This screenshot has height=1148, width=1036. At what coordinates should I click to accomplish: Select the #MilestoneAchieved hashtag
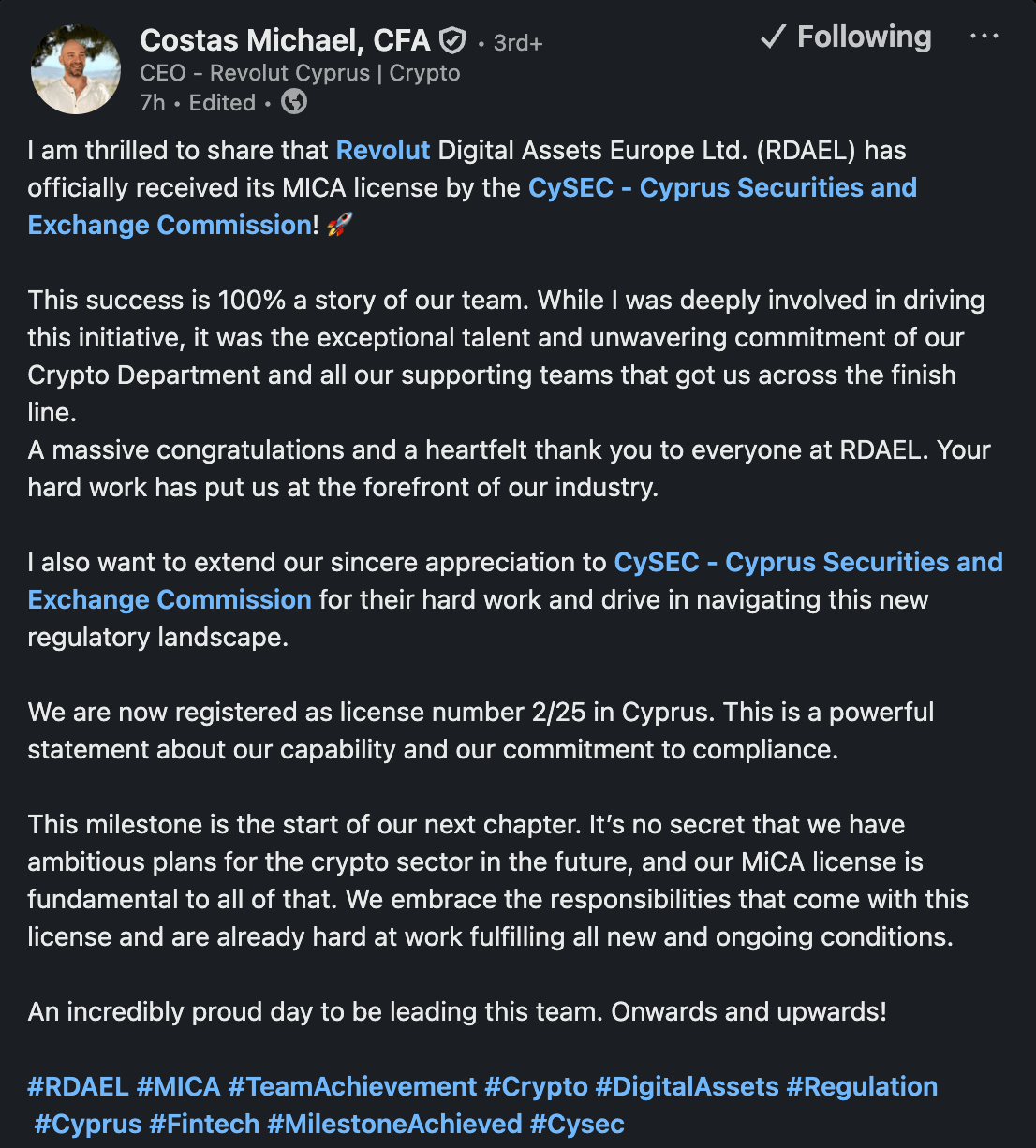point(394,1125)
